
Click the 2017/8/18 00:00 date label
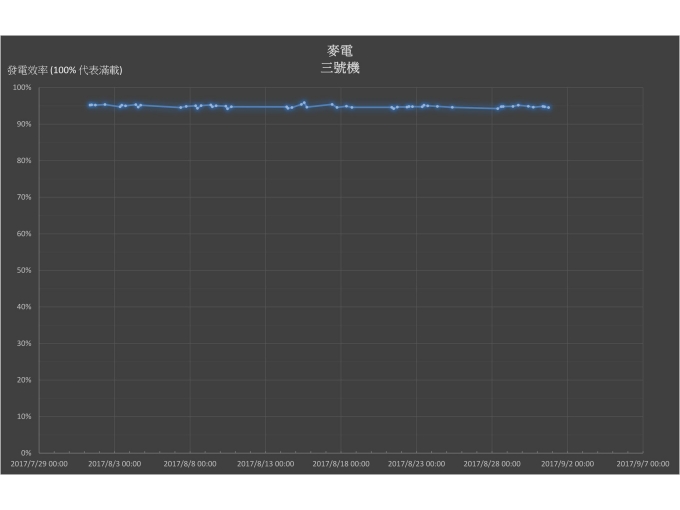[x=341, y=464]
